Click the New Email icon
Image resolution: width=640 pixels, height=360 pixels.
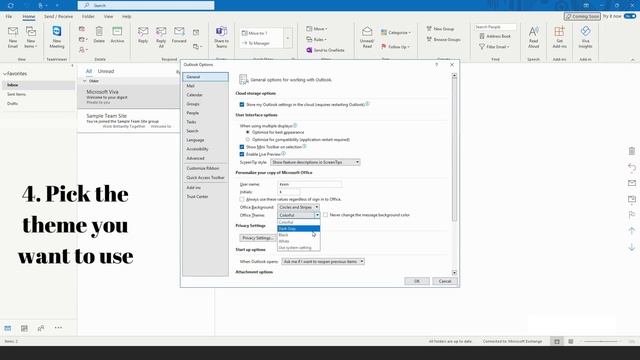(13, 37)
